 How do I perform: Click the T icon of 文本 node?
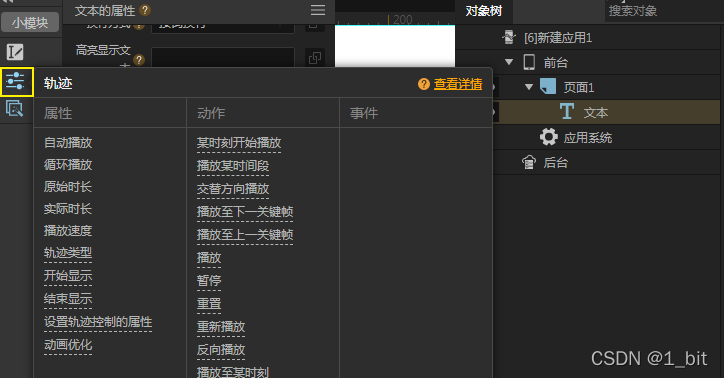567,112
